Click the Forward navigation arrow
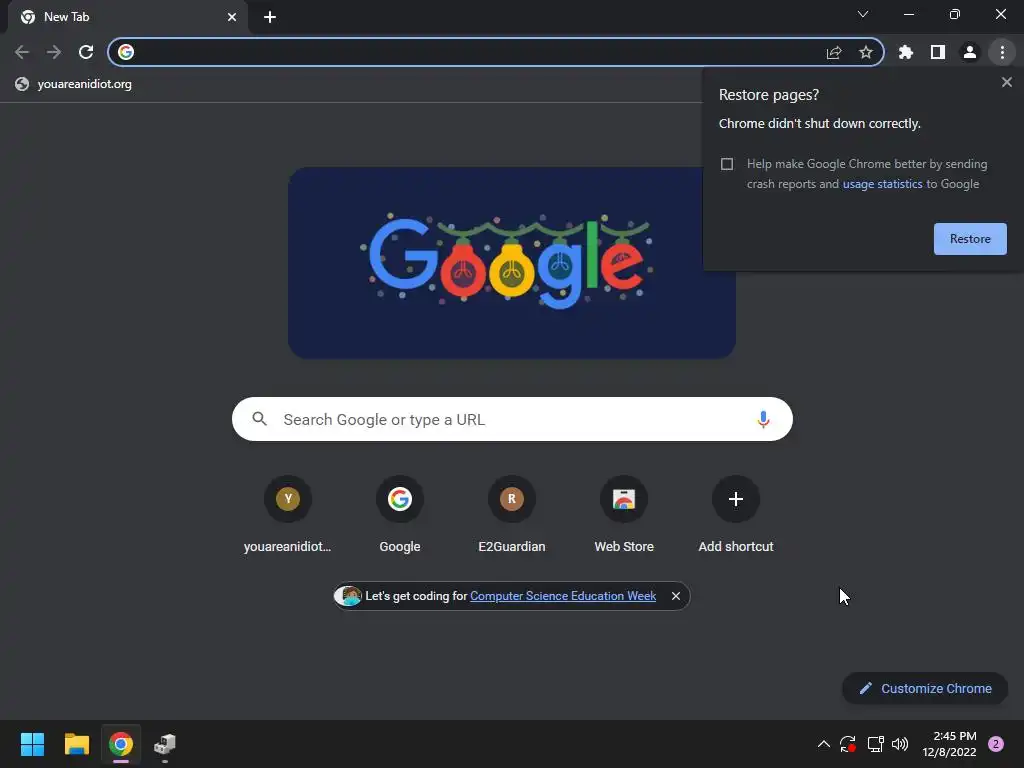1024x768 pixels. pos(54,52)
